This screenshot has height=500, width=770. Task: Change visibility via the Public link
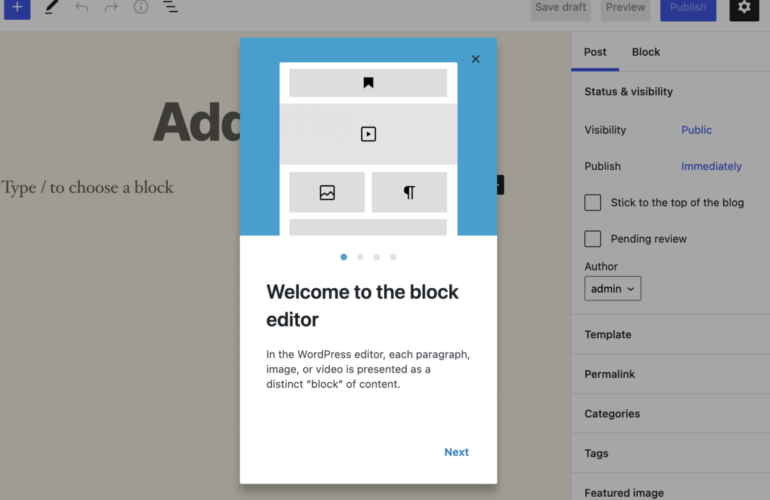coord(696,130)
